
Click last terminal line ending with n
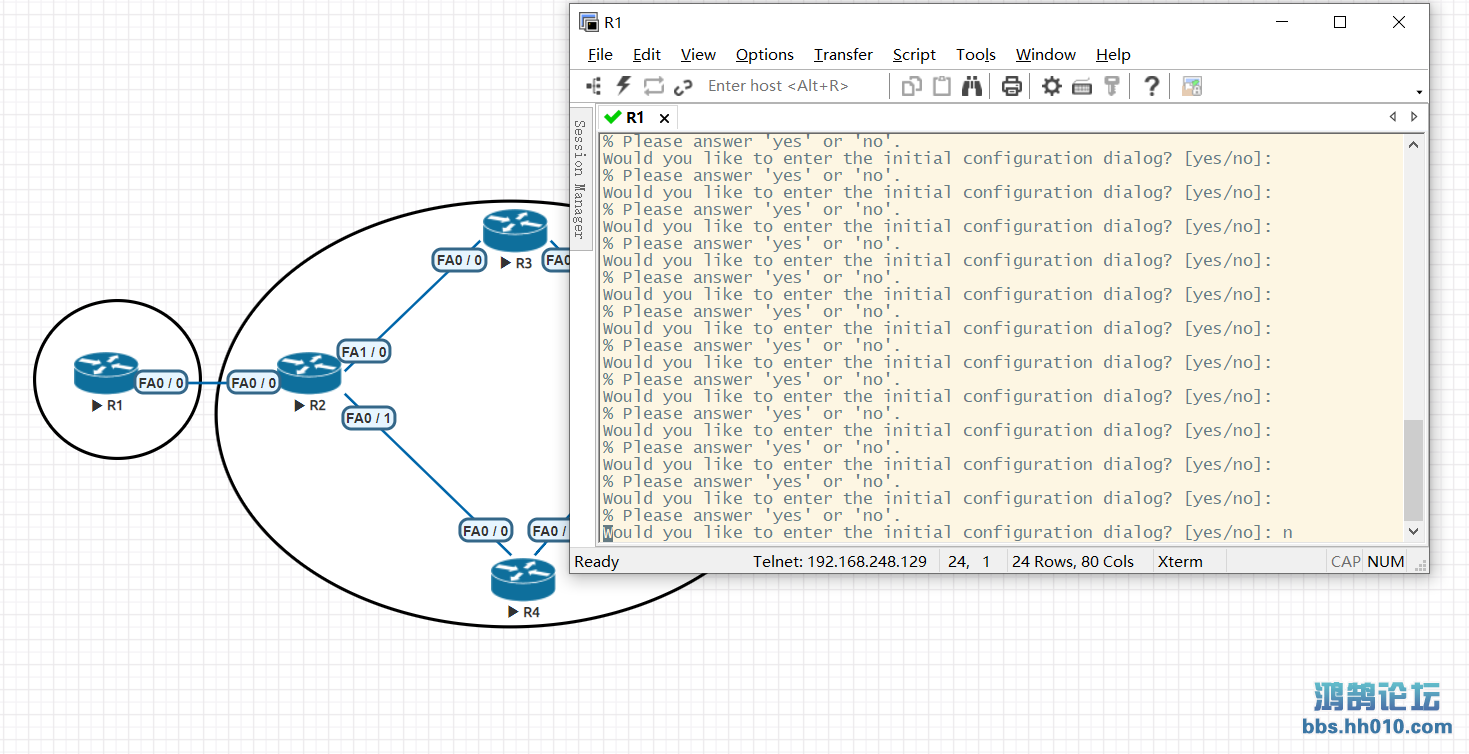coord(948,533)
